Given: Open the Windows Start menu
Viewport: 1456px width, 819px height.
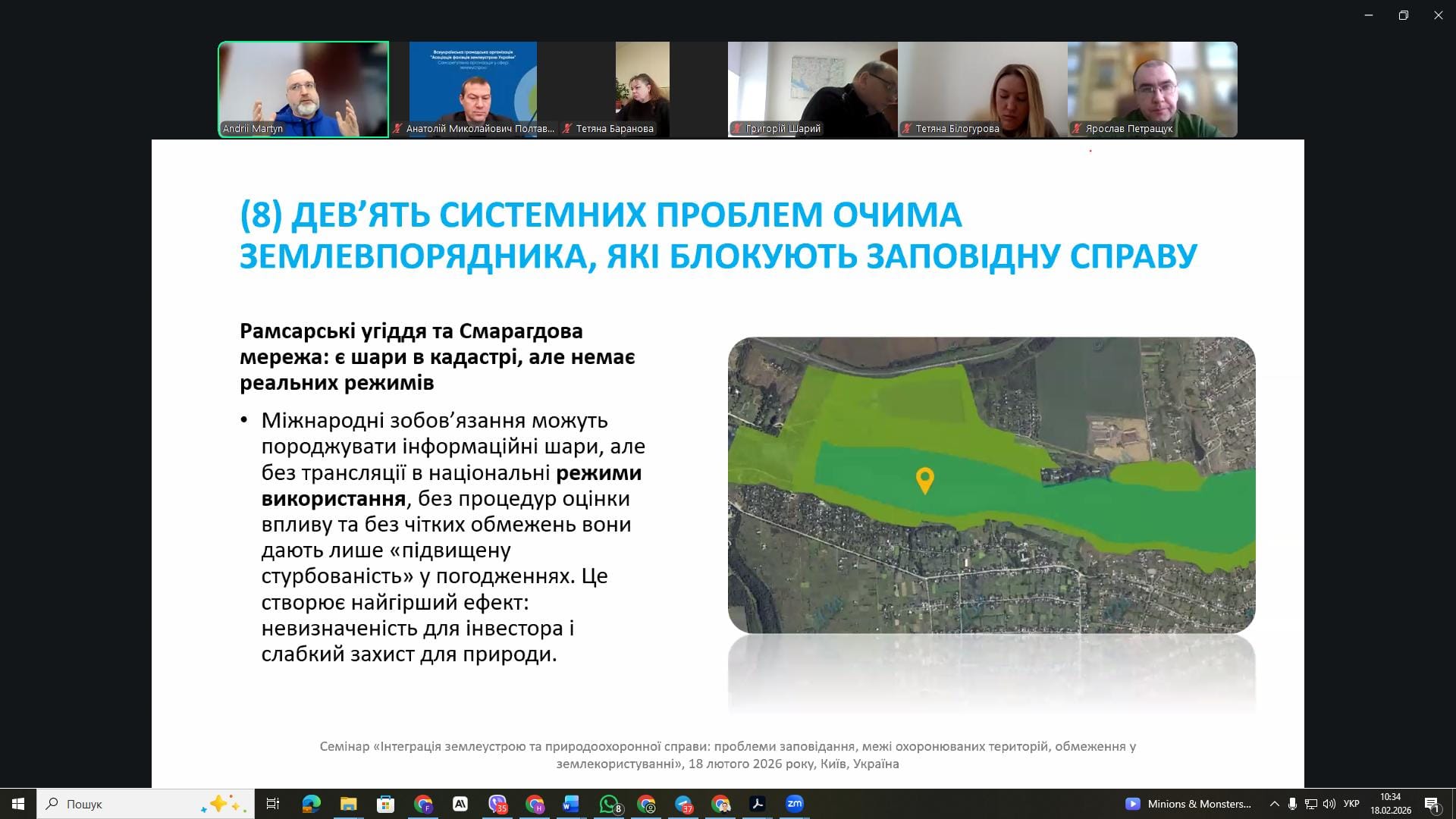Looking at the screenshot, I should (x=18, y=804).
